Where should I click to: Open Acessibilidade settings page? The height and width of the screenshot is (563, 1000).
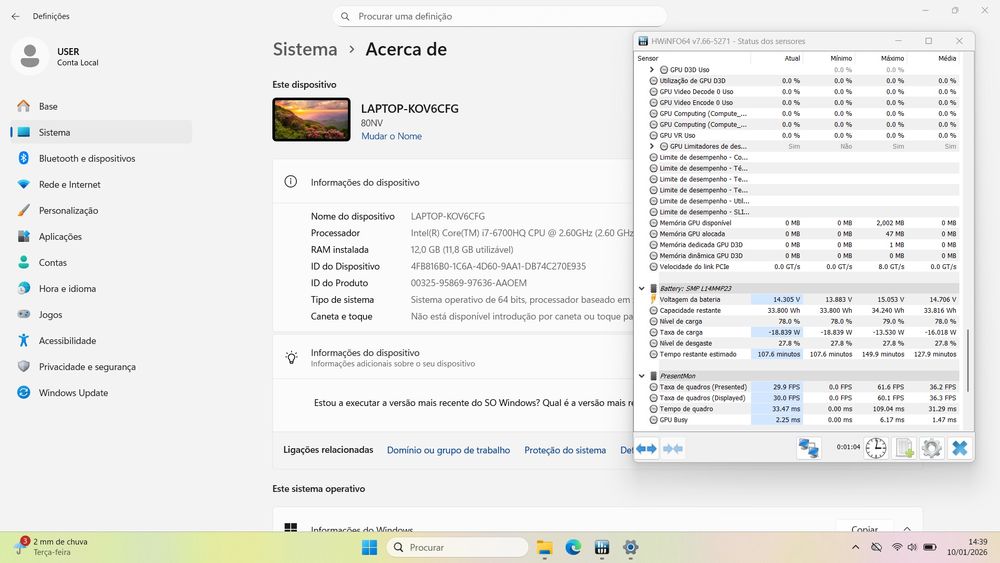tap(101, 340)
